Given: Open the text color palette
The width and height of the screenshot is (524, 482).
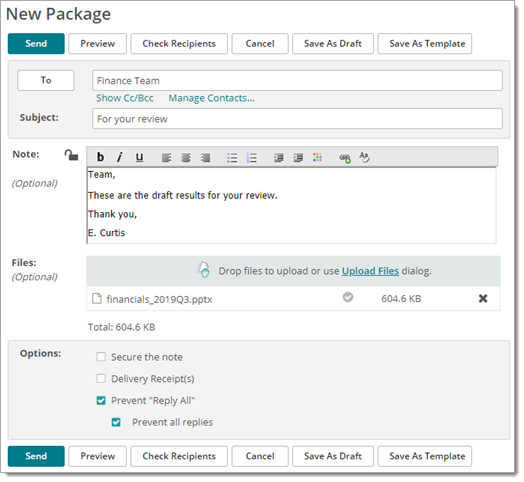Looking at the screenshot, I should [x=317, y=157].
